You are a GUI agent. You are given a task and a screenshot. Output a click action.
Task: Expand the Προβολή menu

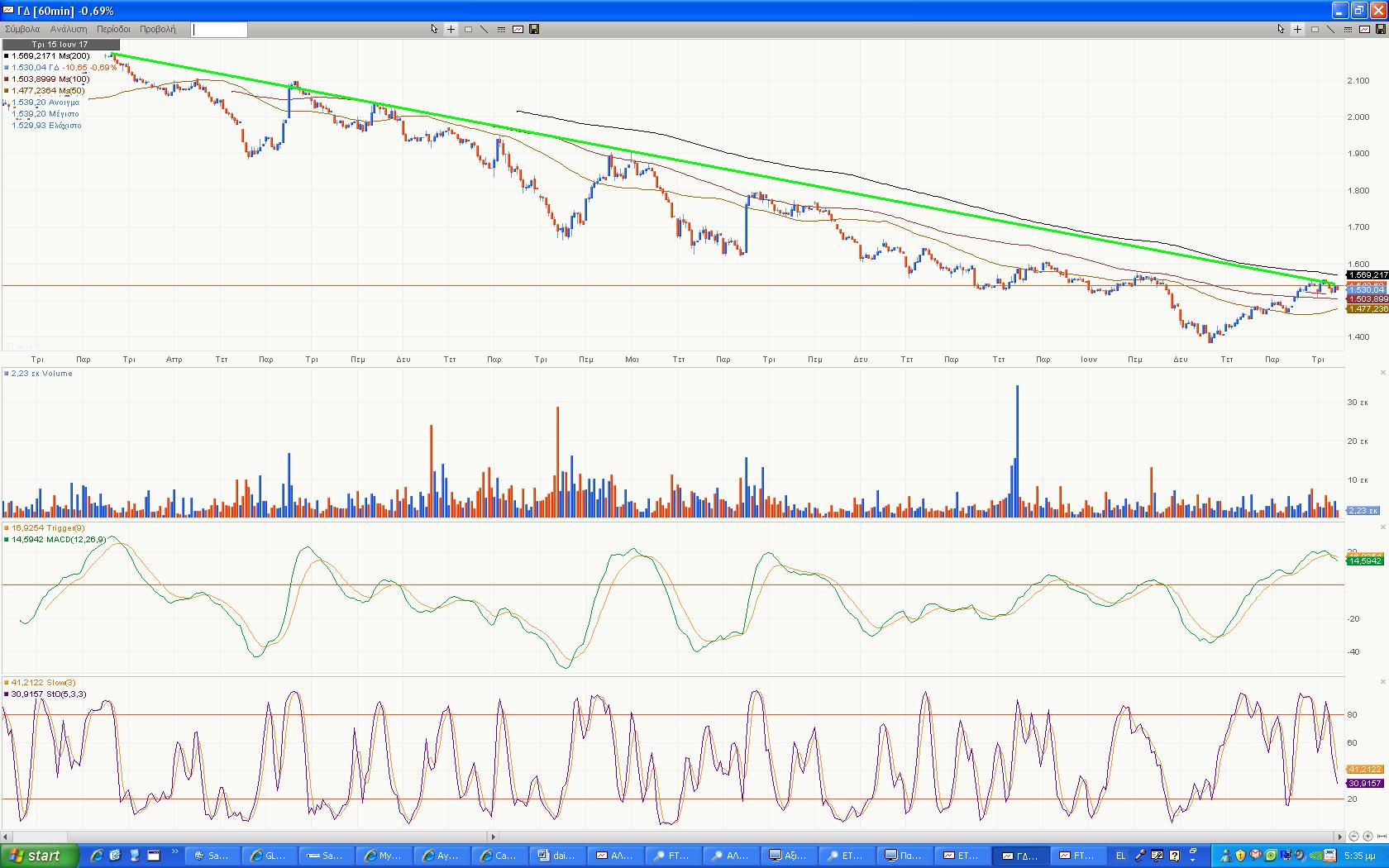point(157,29)
